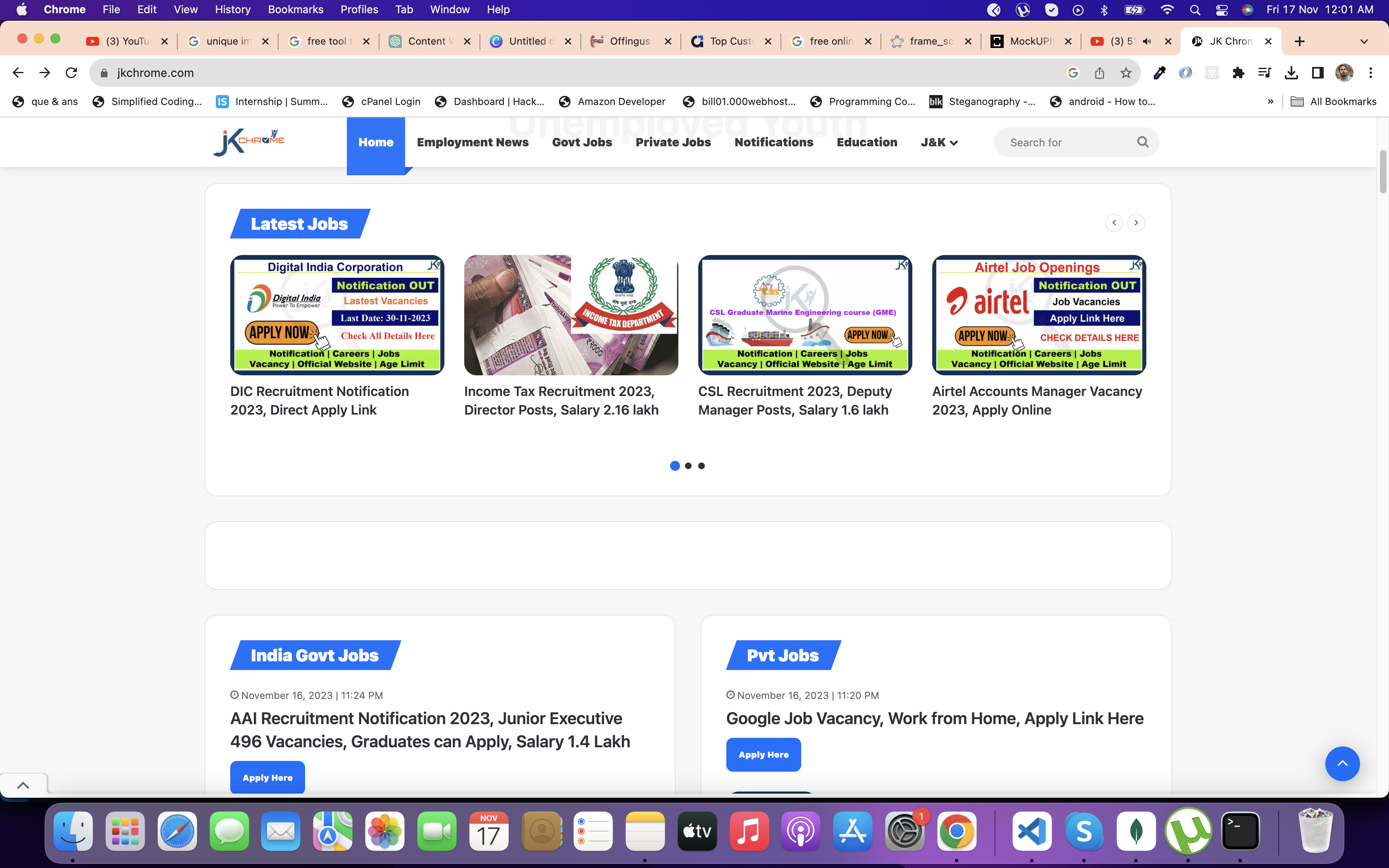Expand the J&K dropdown menu
Viewport: 1389px width, 868px height.
tap(939, 142)
